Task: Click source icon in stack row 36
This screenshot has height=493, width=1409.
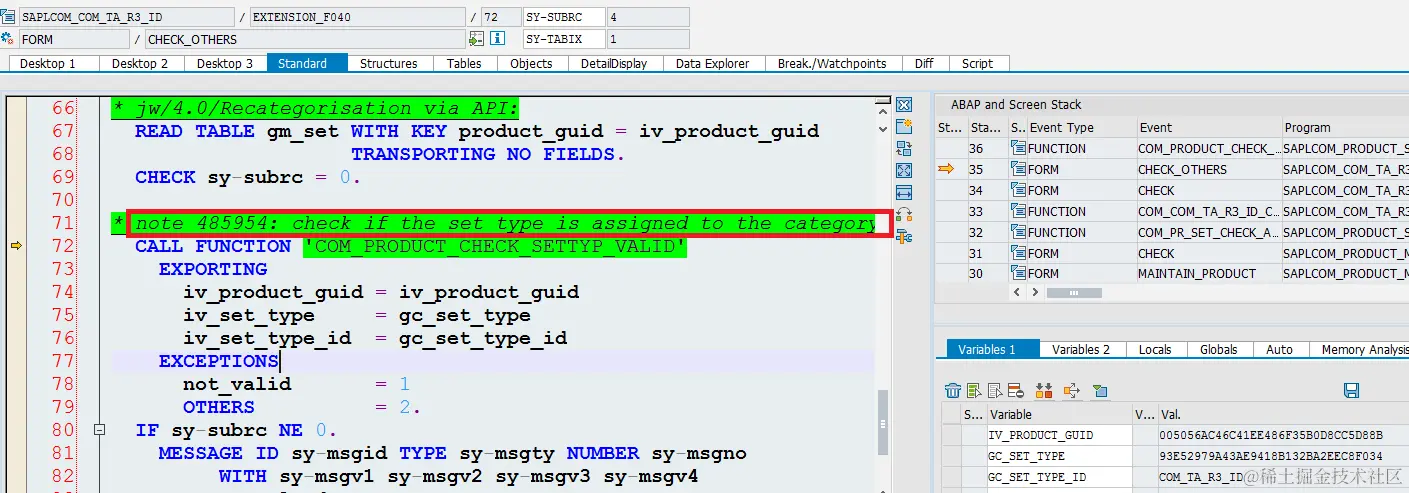Action: click(1018, 148)
